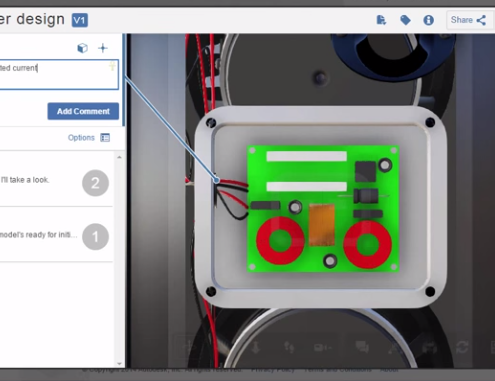This screenshot has width=495, height=381.
Task: Show design details via info icon
Action: tap(428, 20)
